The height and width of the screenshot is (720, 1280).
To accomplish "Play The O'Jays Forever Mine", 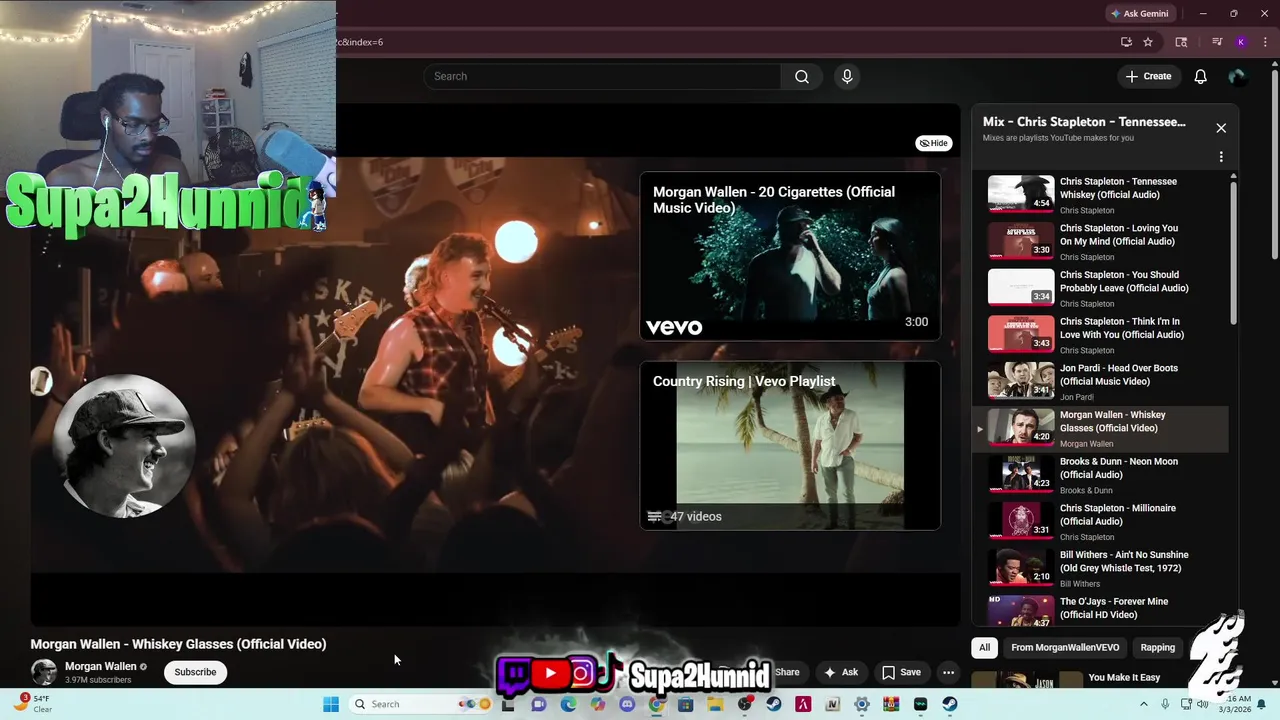I will pos(1100,608).
